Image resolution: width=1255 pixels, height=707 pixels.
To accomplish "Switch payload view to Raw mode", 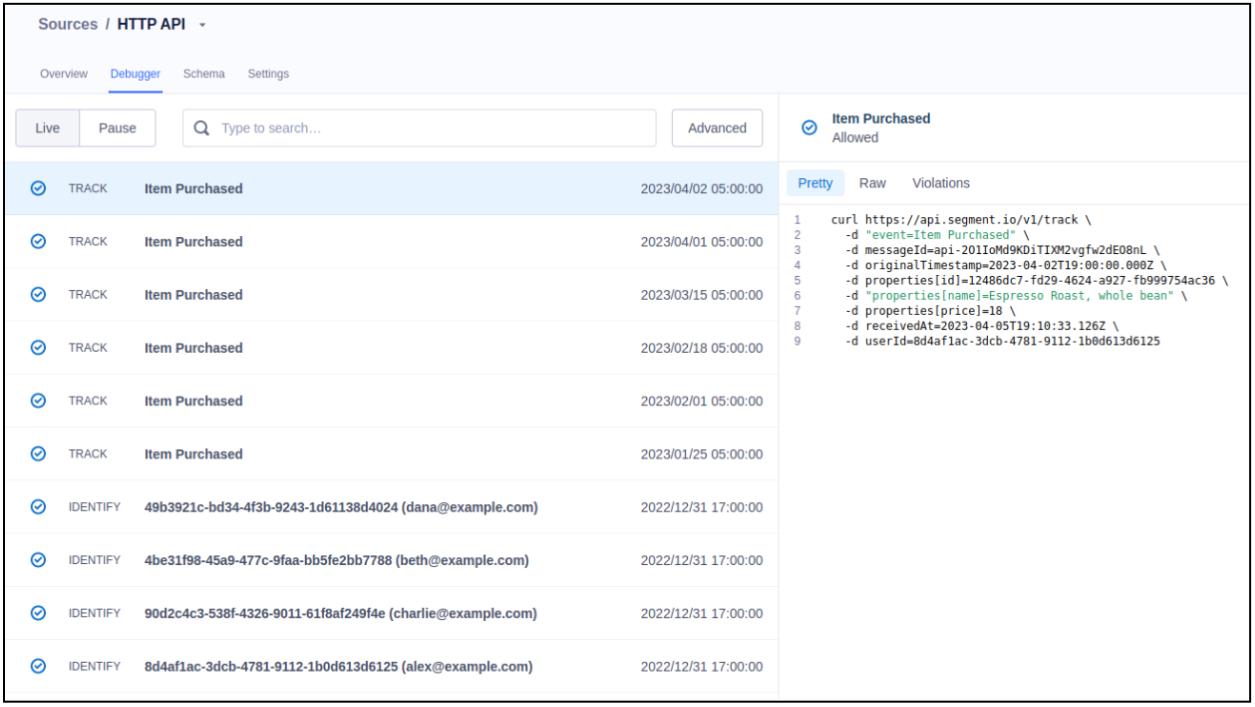I will tap(872, 183).
